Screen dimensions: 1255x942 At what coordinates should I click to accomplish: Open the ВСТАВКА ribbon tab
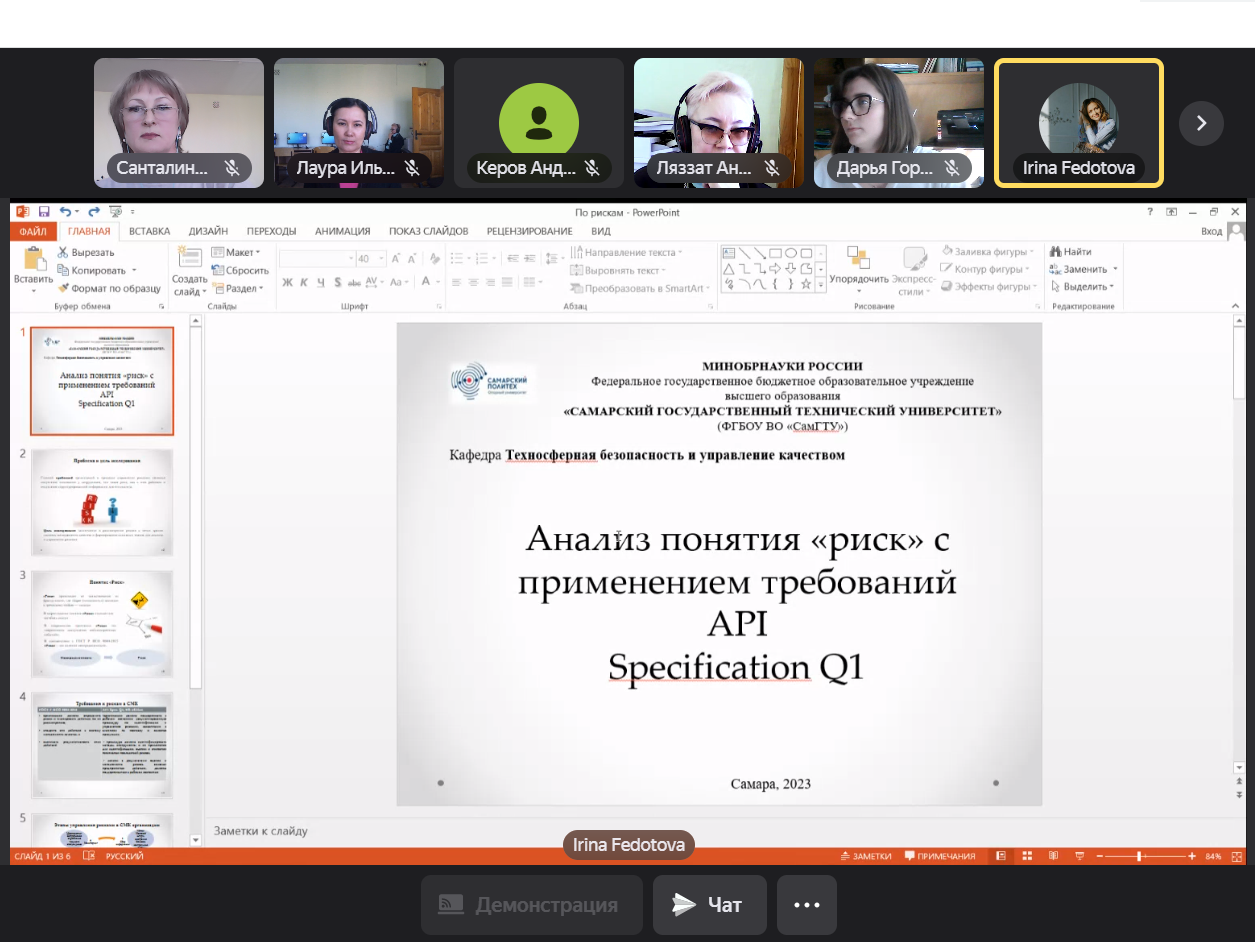149,231
